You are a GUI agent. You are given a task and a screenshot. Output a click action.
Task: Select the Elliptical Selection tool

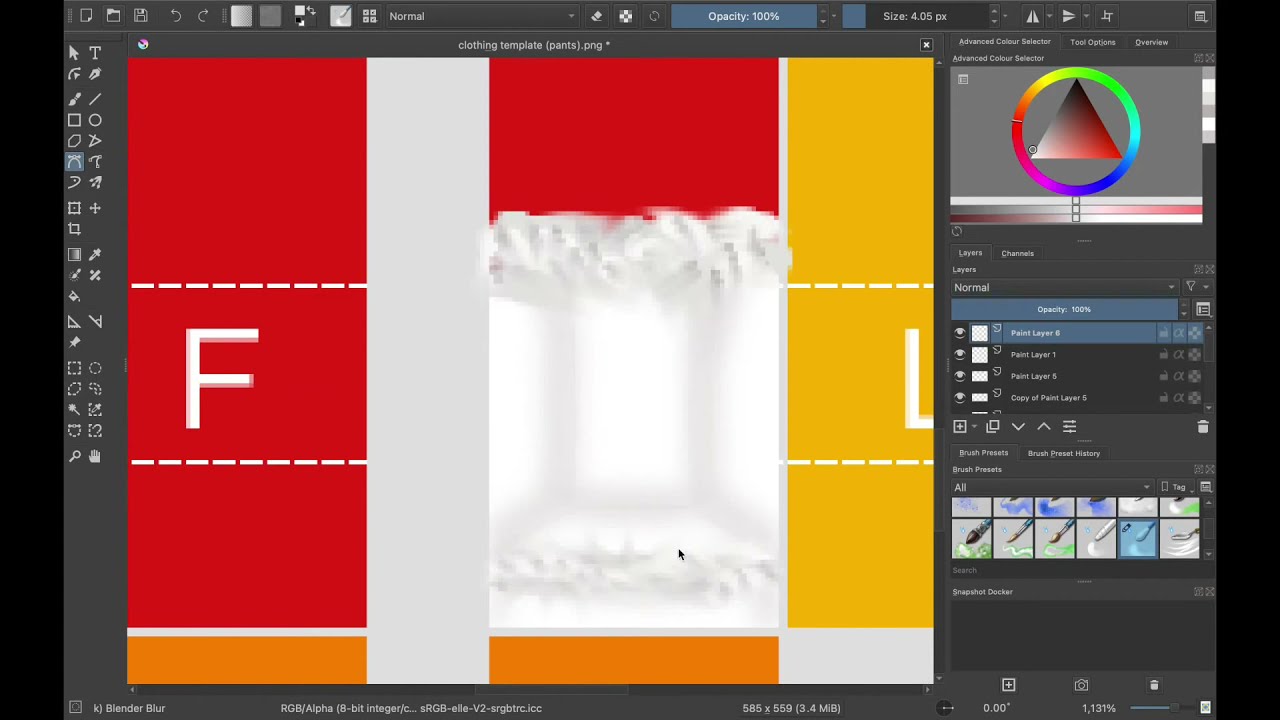[x=95, y=368]
